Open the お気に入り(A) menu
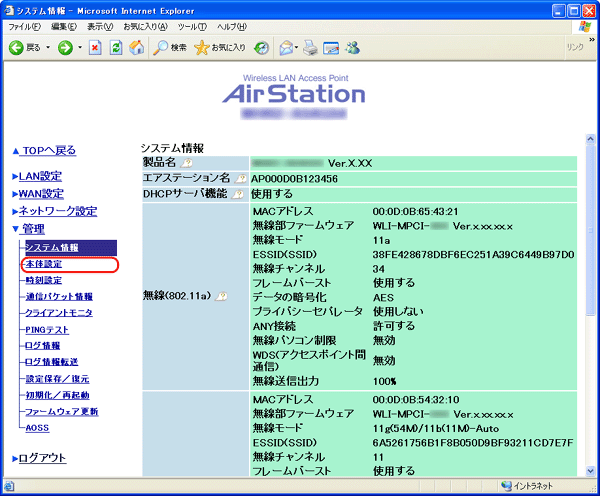 [145, 27]
